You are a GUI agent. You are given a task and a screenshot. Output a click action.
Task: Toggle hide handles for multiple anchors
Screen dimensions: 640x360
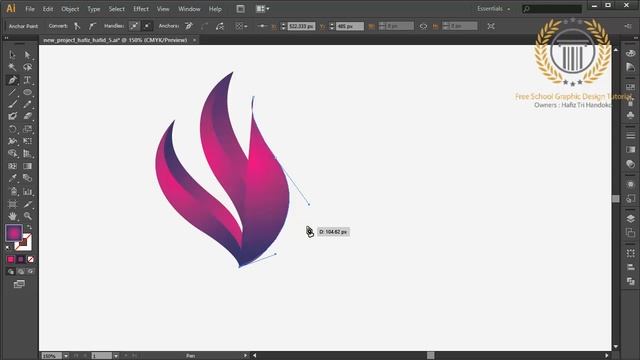[147, 26]
